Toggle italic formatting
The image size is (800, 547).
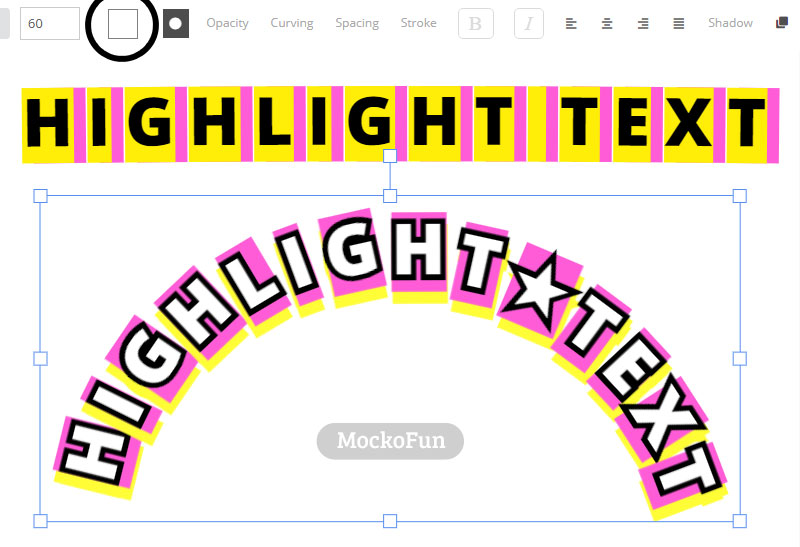[x=529, y=23]
